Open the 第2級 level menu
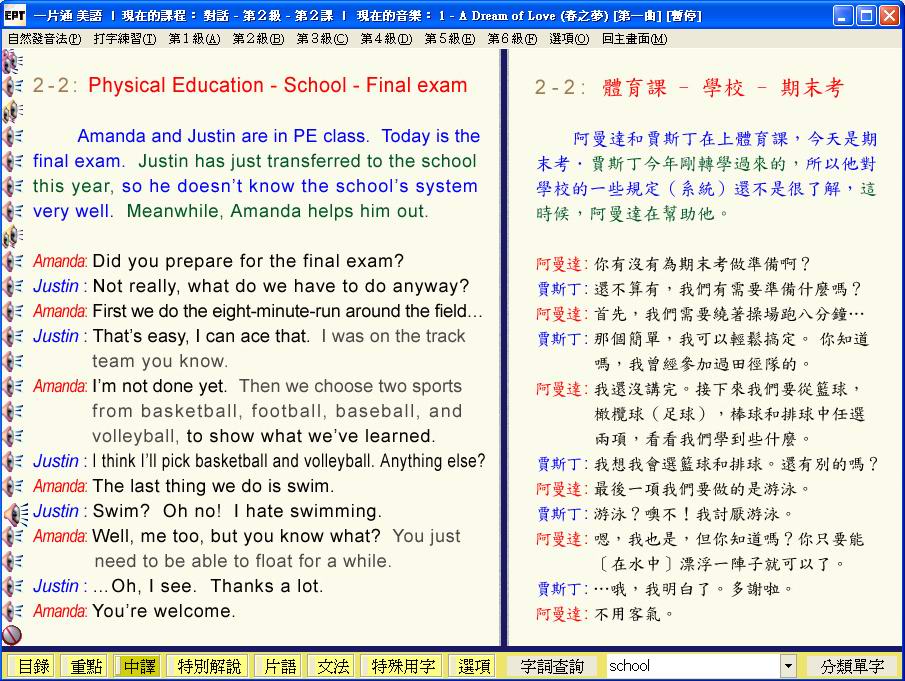Image resolution: width=905 pixels, height=681 pixels. [257, 39]
